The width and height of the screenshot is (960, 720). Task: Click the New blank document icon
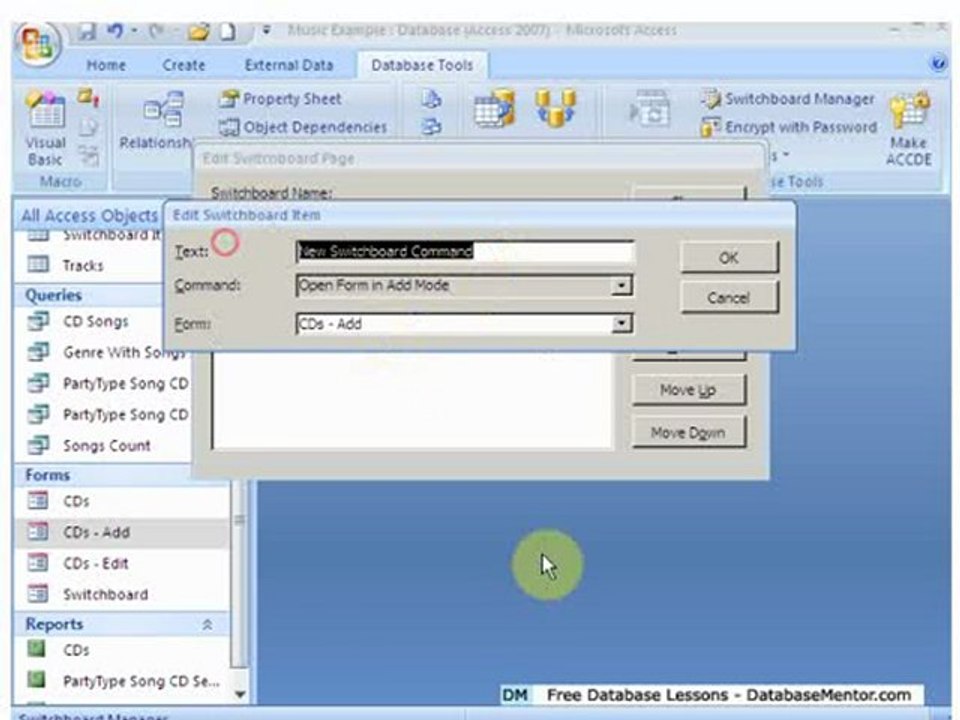point(228,31)
